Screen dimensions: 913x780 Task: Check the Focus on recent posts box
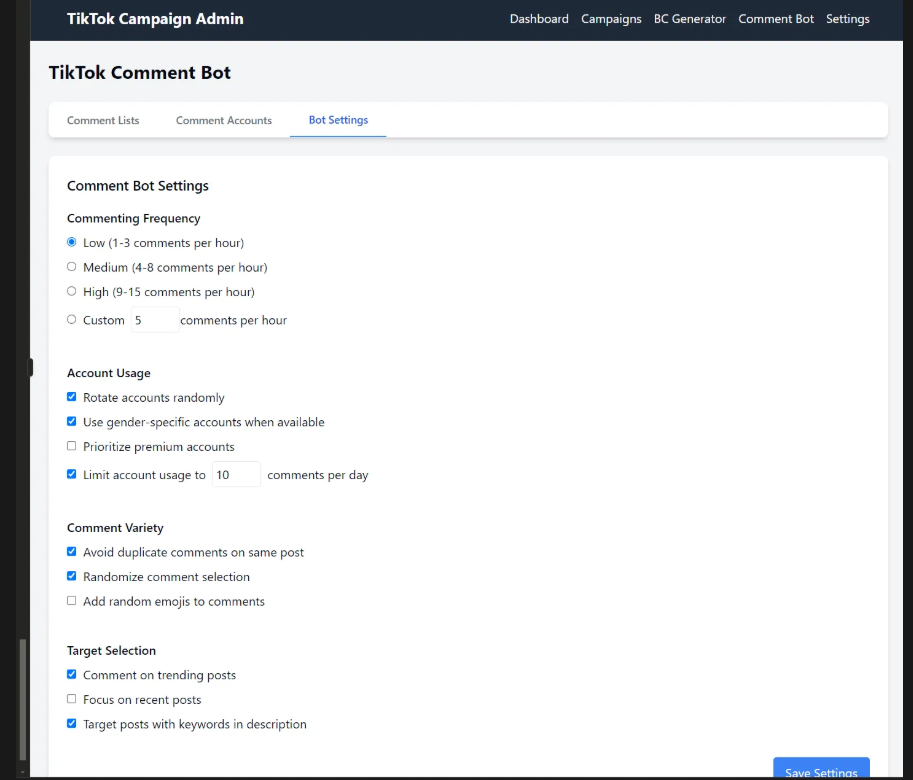(x=72, y=699)
